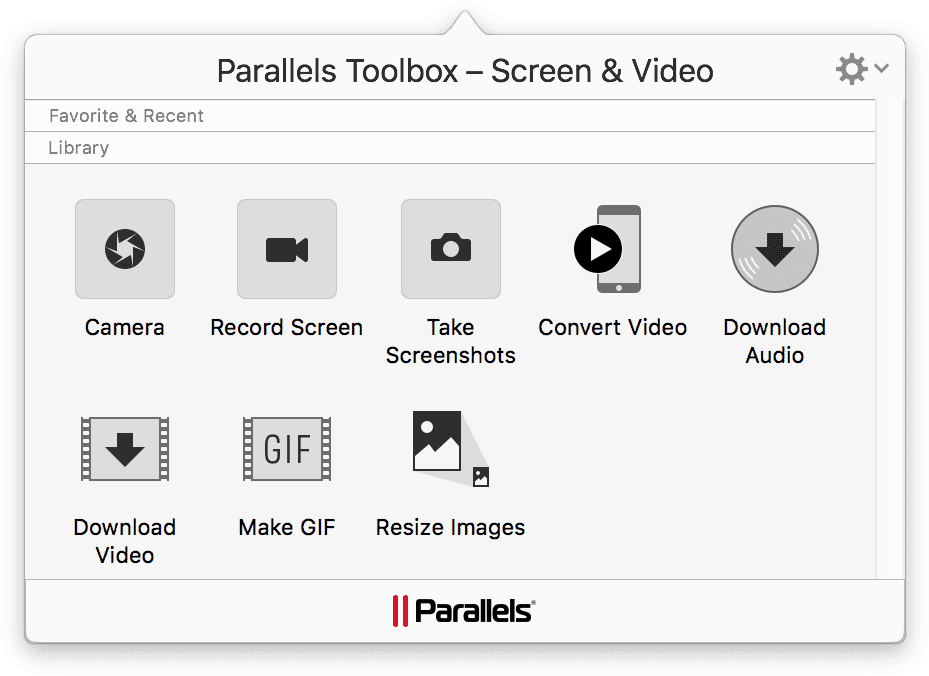Expand the Favorite & Recent section
The image size is (929, 676).
[x=450, y=116]
